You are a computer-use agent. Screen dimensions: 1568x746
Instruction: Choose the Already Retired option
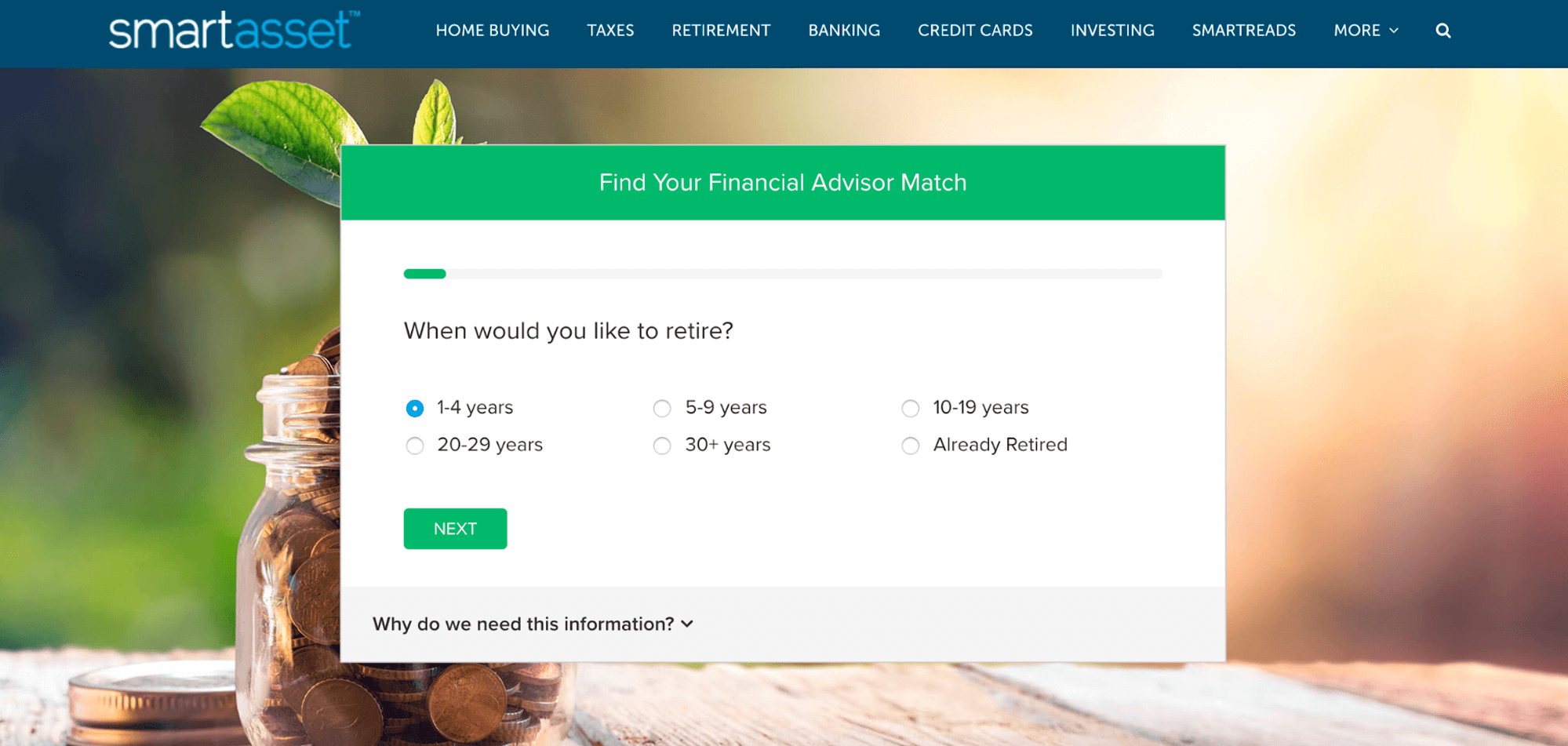point(910,446)
